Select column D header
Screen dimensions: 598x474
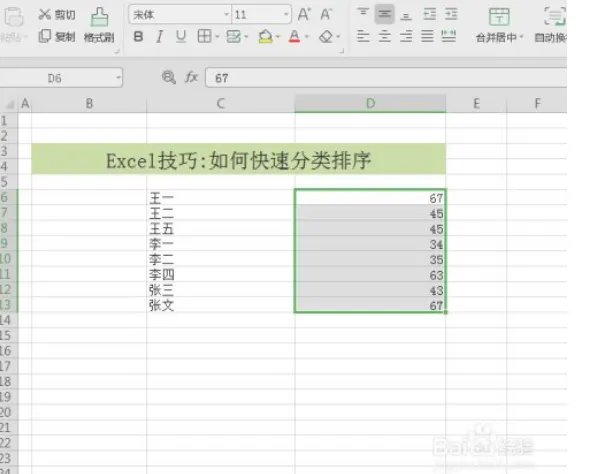pos(370,103)
